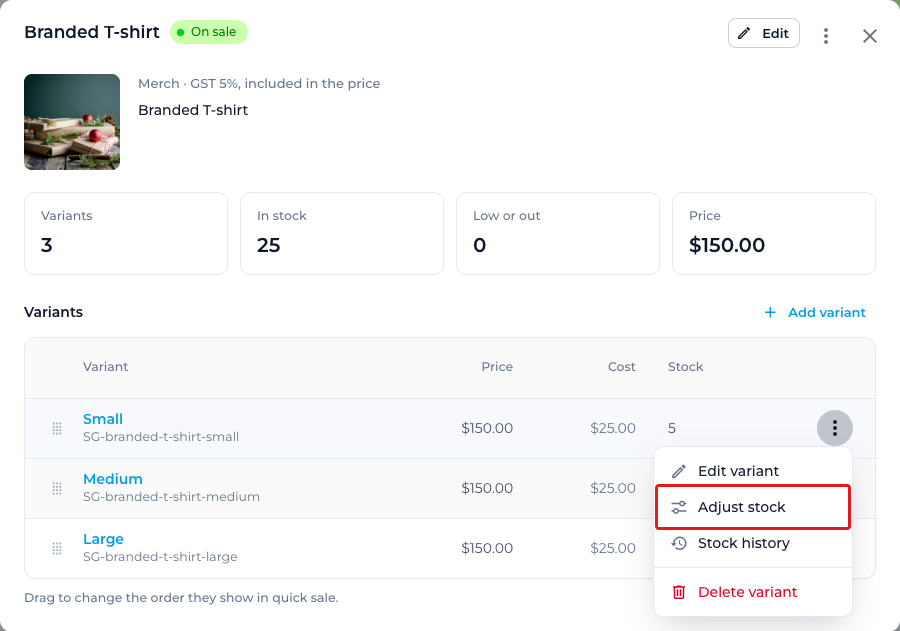Click the SG-branded-t-shirt-large SKU text
The image size is (900, 631).
(x=160, y=557)
